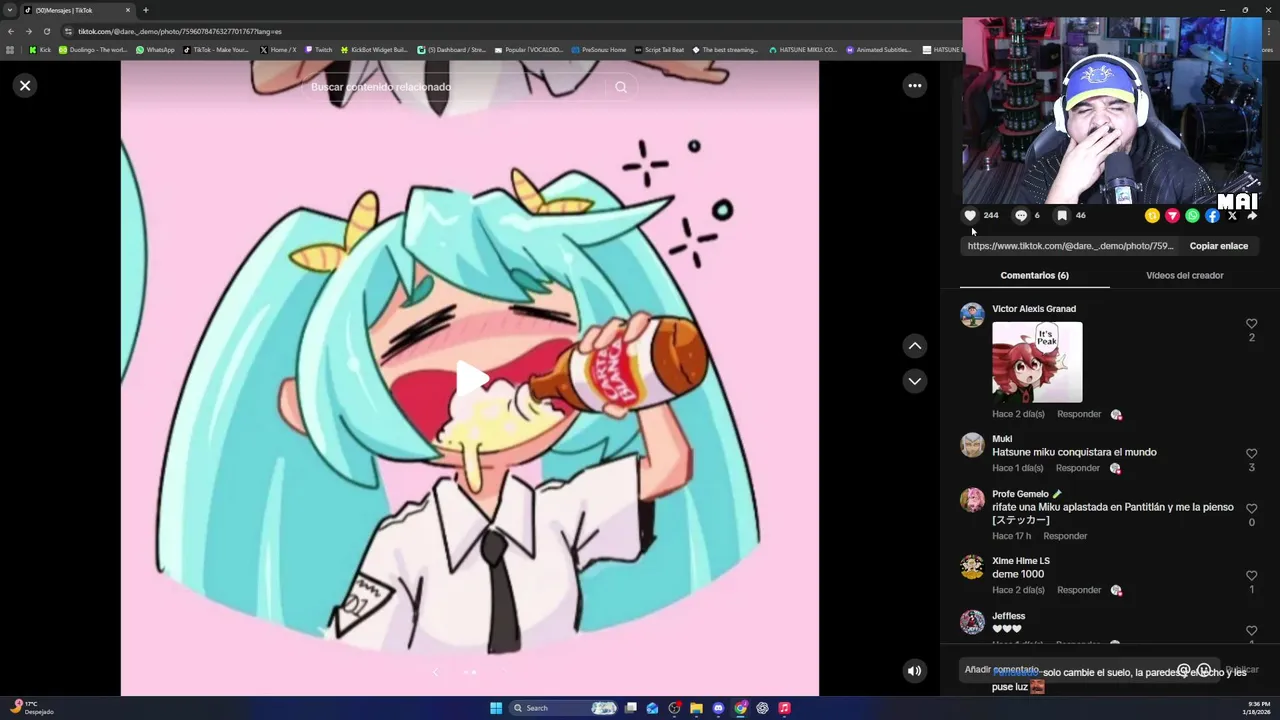
Task: Select the '(50)Mensajes | TikTok' browser tab
Action: pyautogui.click(x=78, y=10)
